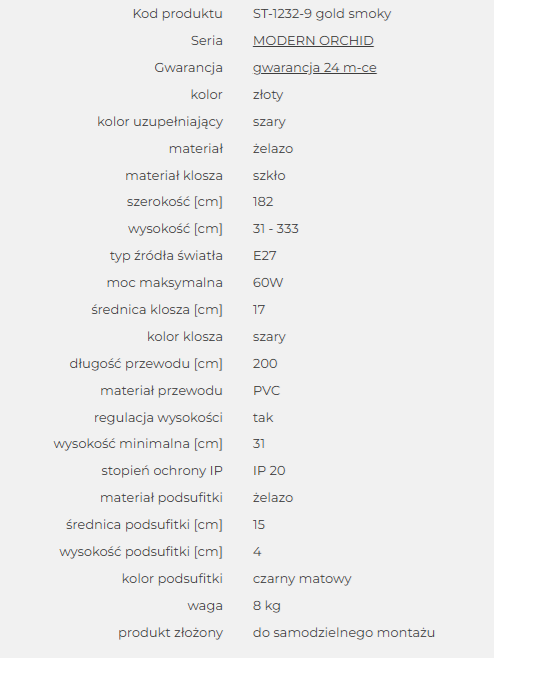
Task: Click the szerokość value 182
Action: click(x=263, y=202)
